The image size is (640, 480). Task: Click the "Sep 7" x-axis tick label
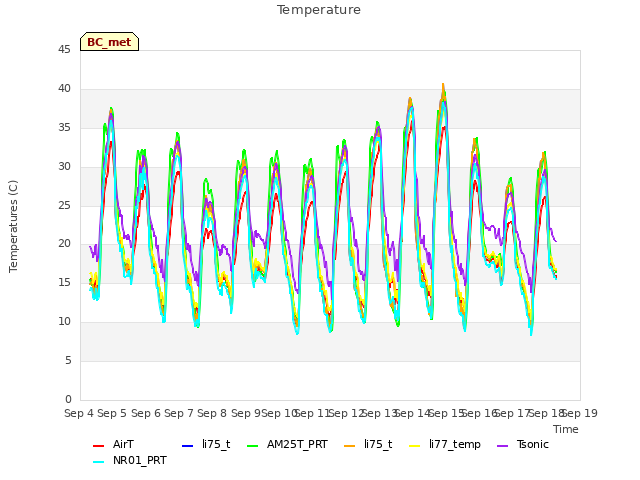tap(179, 413)
